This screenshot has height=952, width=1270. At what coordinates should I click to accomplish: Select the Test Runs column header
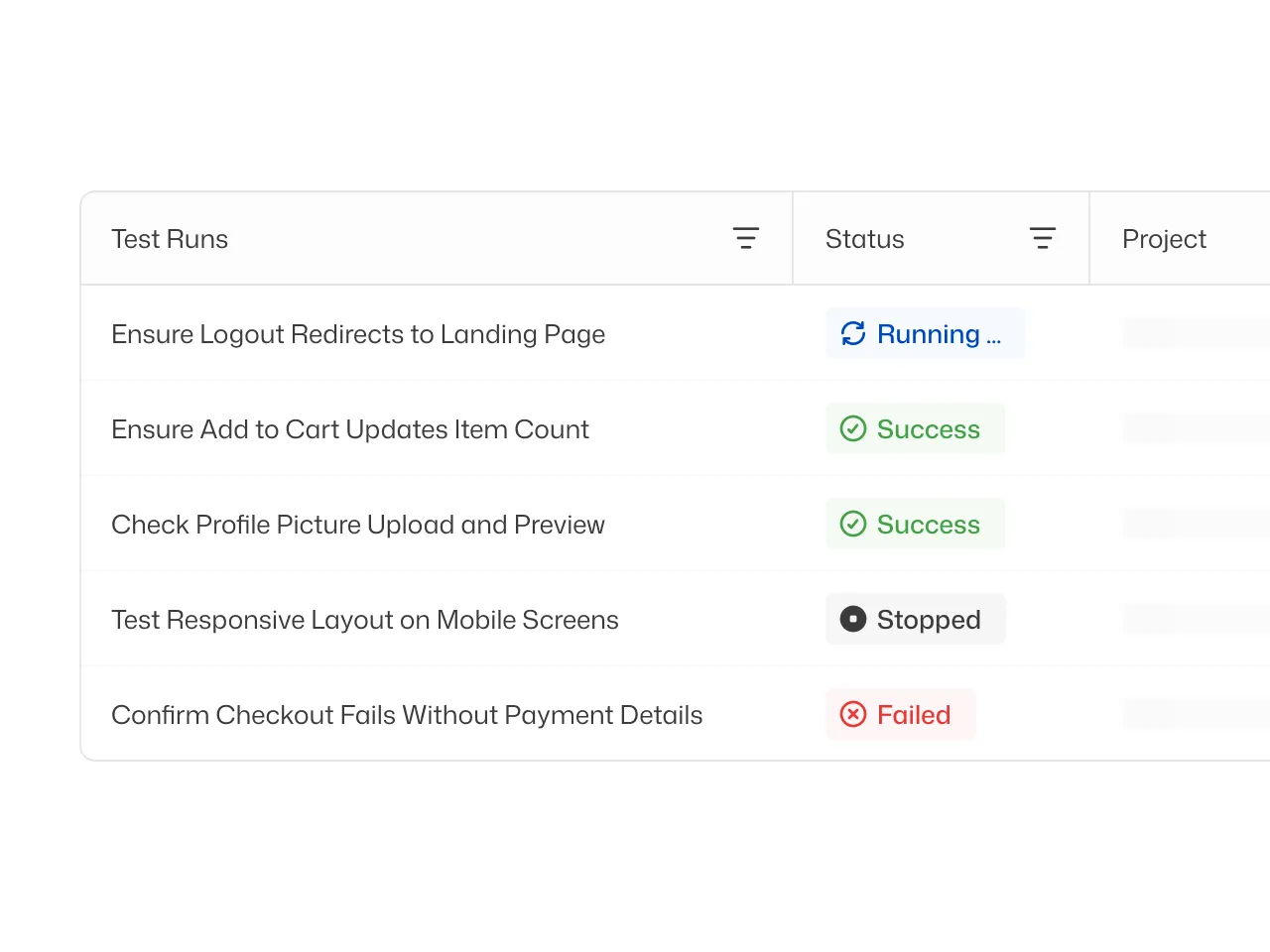170,239
